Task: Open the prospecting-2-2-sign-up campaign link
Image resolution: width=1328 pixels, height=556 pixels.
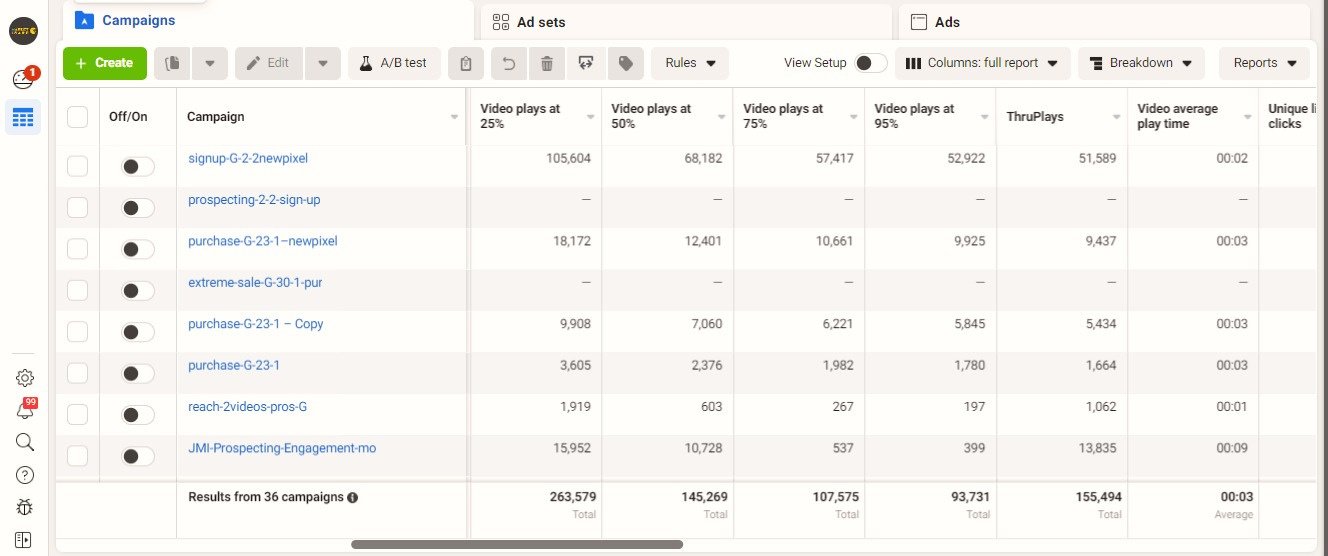Action: 254,200
